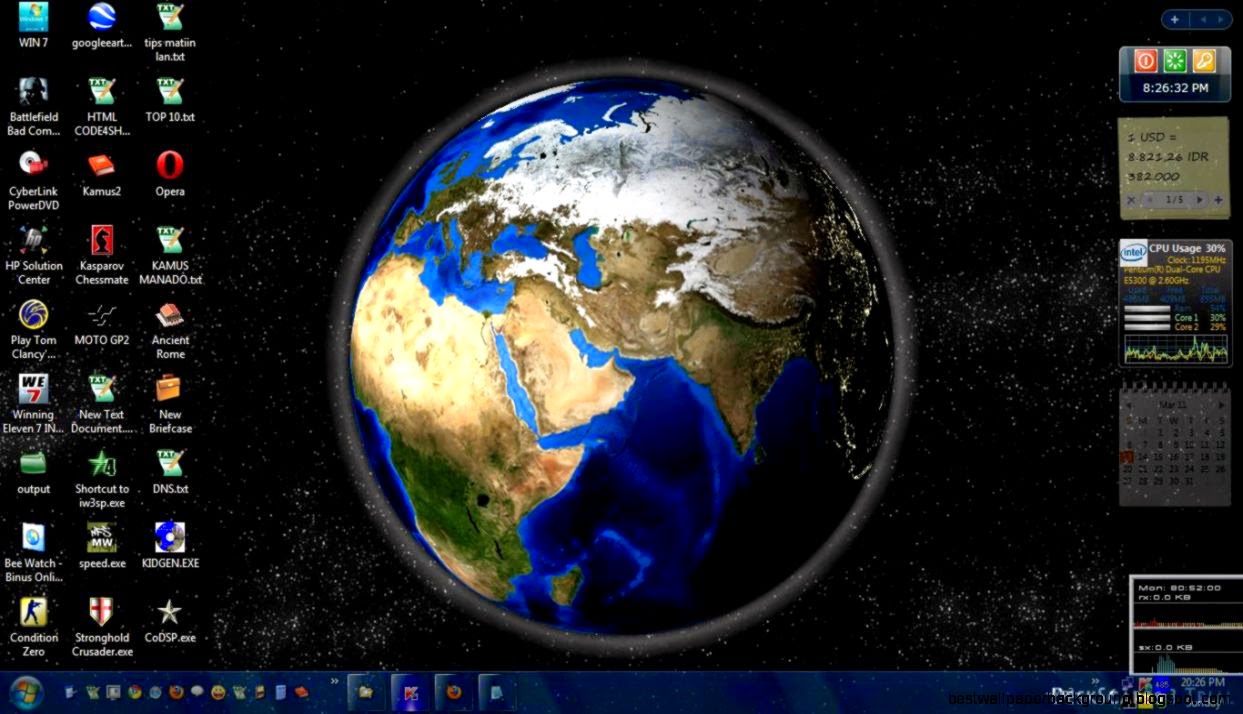Launch speed.exe Need for Speed icon

(x=101, y=546)
